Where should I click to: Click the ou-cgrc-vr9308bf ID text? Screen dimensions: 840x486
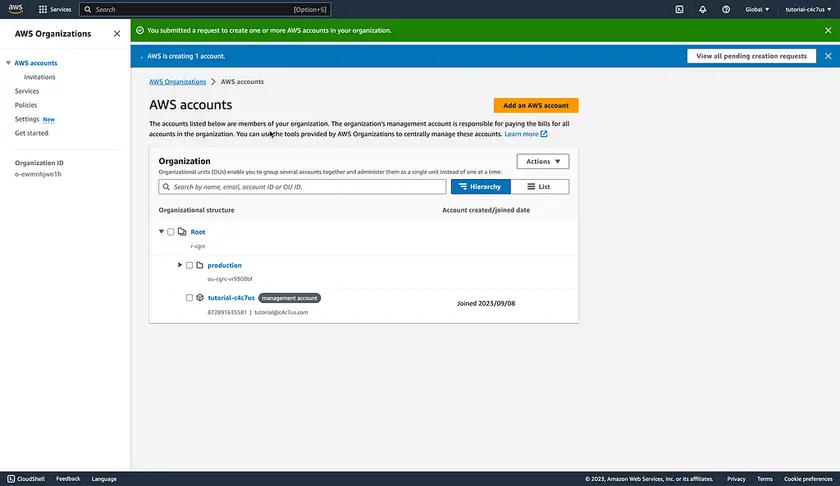[x=230, y=279]
